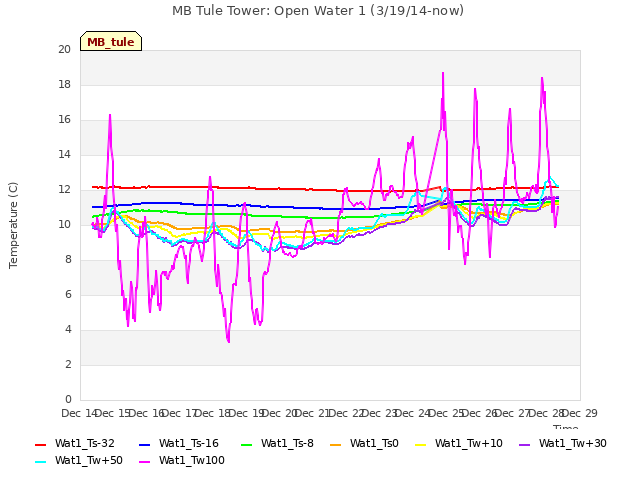This screenshot has width=640, height=480.
Task: Click the Dec 25 x-axis label
Action: 446,413
